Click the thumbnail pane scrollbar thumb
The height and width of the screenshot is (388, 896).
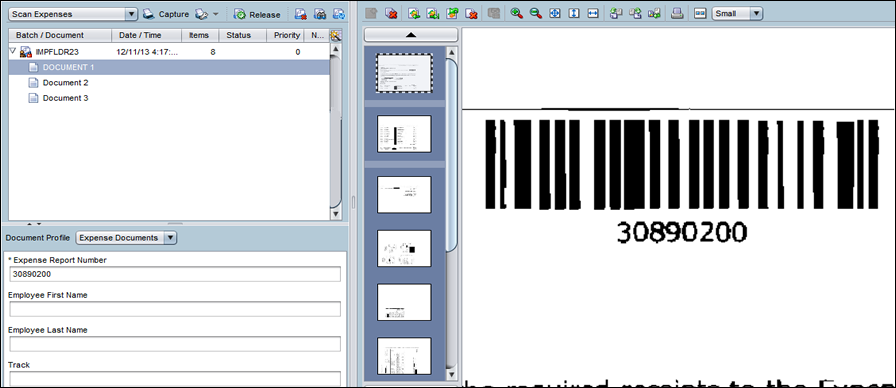point(452,155)
